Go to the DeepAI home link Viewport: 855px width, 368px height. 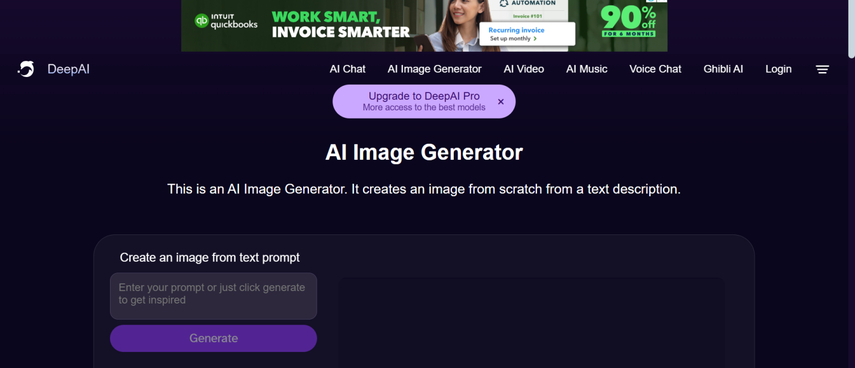[68, 69]
